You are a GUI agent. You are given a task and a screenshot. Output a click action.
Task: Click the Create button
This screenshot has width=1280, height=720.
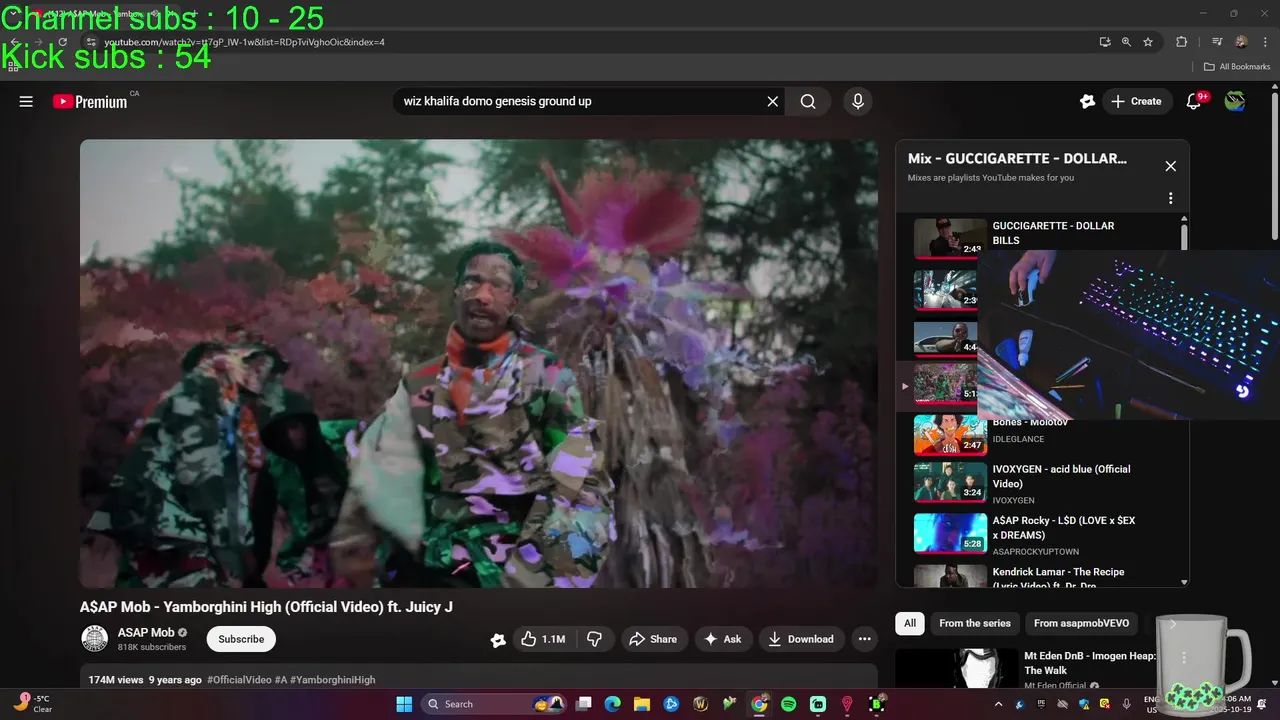tap(1137, 101)
